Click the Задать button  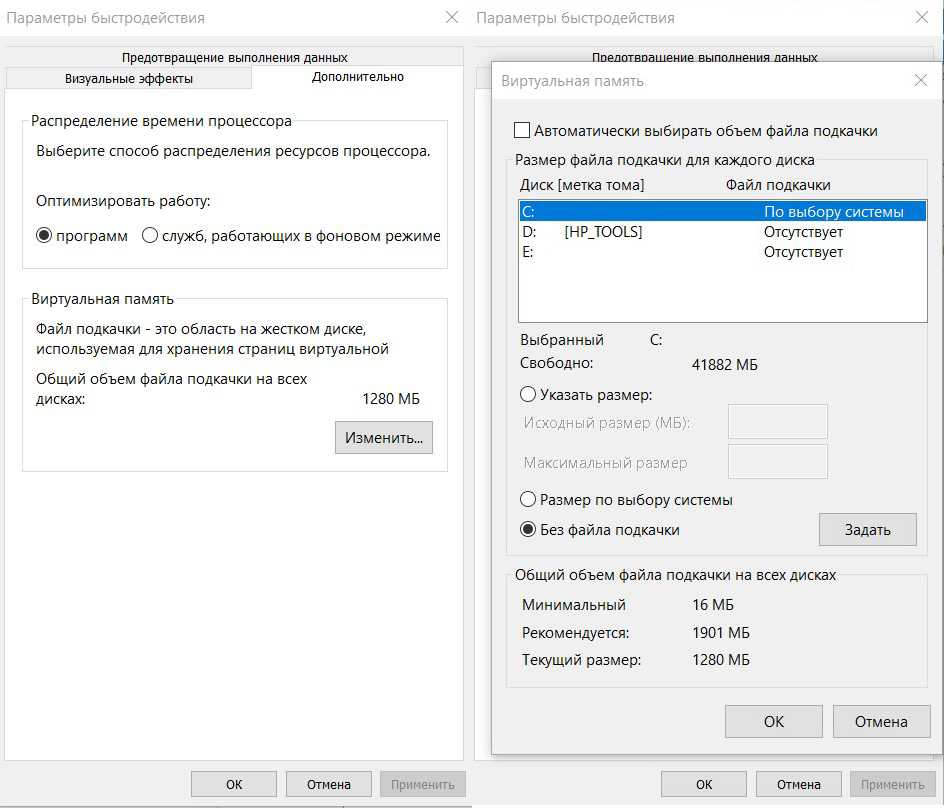867,530
